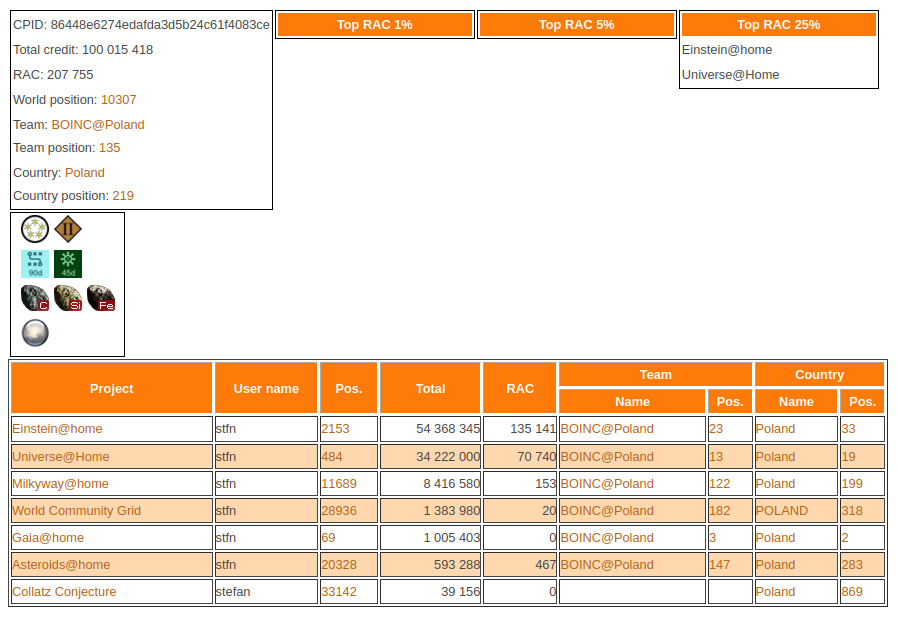
Task: Open world position link 10307
Action: pyautogui.click(x=119, y=100)
